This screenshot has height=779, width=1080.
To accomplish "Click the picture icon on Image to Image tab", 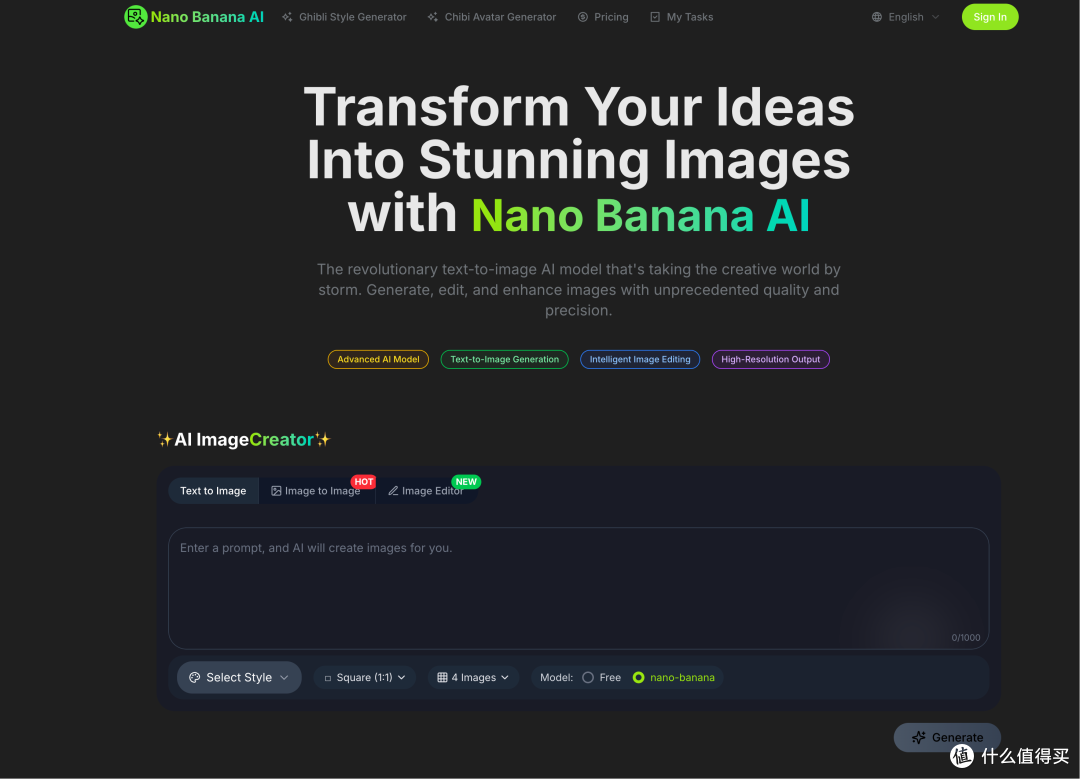I will point(276,491).
